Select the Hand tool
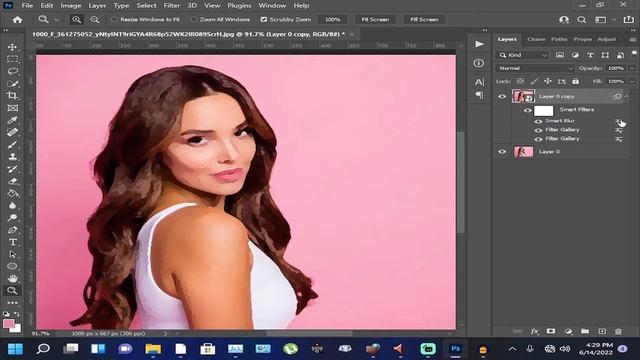The height and width of the screenshot is (360, 640). [x=12, y=278]
